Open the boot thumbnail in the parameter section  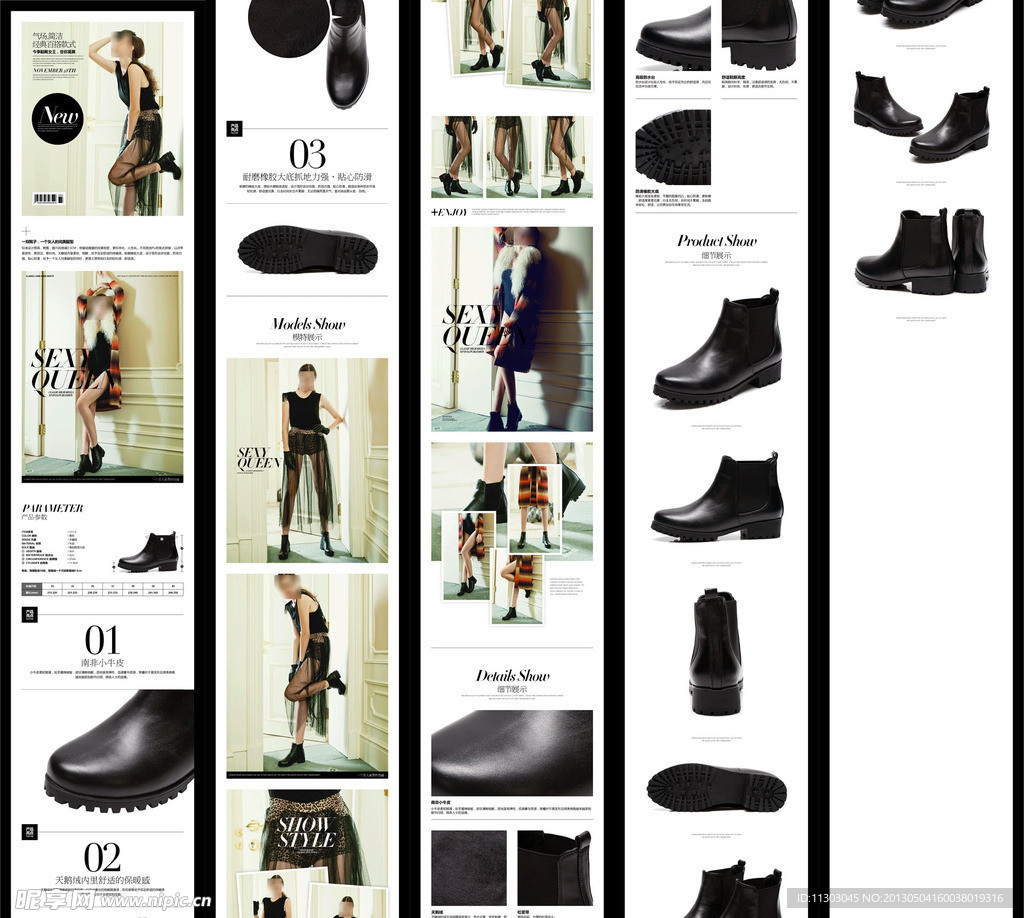coord(148,552)
